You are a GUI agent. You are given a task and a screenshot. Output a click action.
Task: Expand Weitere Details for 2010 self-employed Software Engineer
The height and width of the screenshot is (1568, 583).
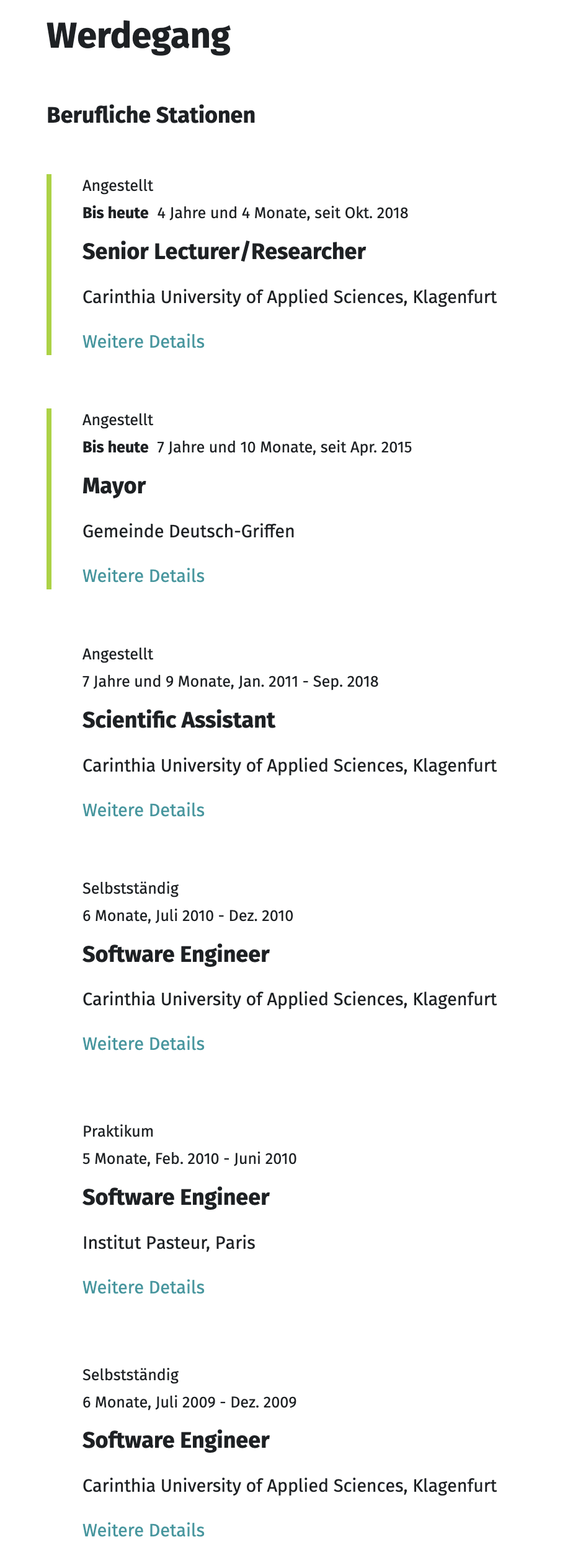[143, 1044]
